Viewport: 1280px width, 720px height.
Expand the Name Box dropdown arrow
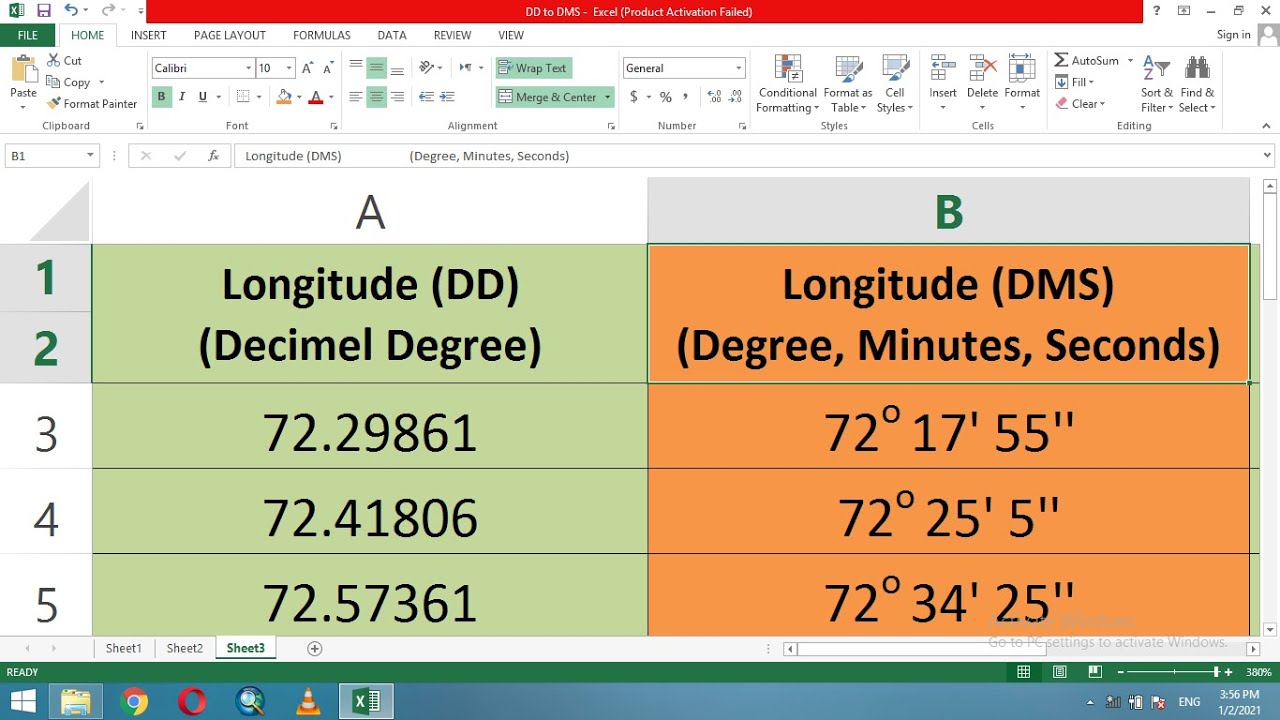pos(90,156)
